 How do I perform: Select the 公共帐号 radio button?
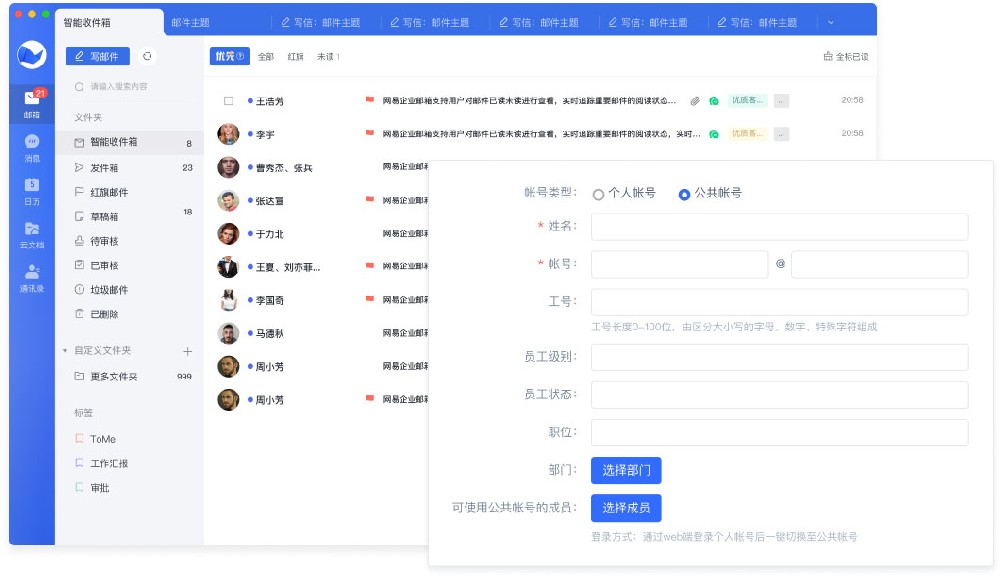(684, 194)
